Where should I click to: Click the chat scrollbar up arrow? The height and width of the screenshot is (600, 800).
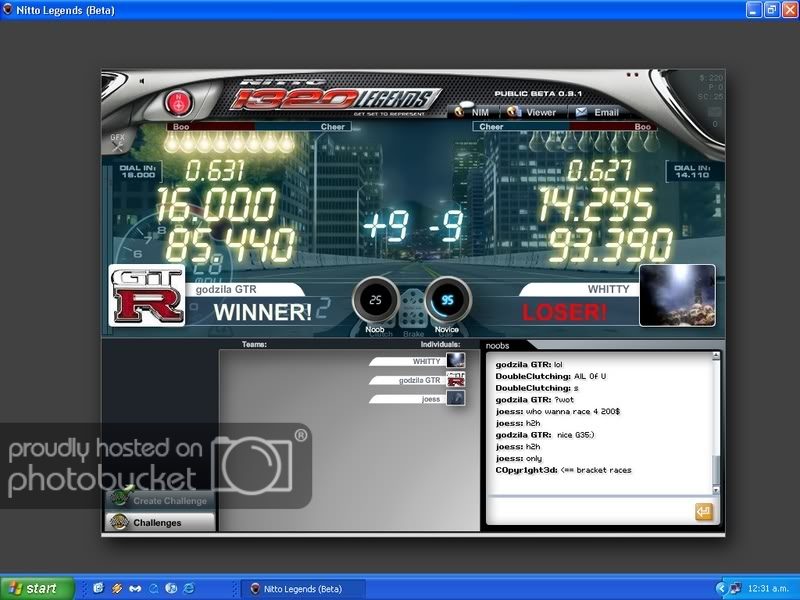click(x=715, y=356)
